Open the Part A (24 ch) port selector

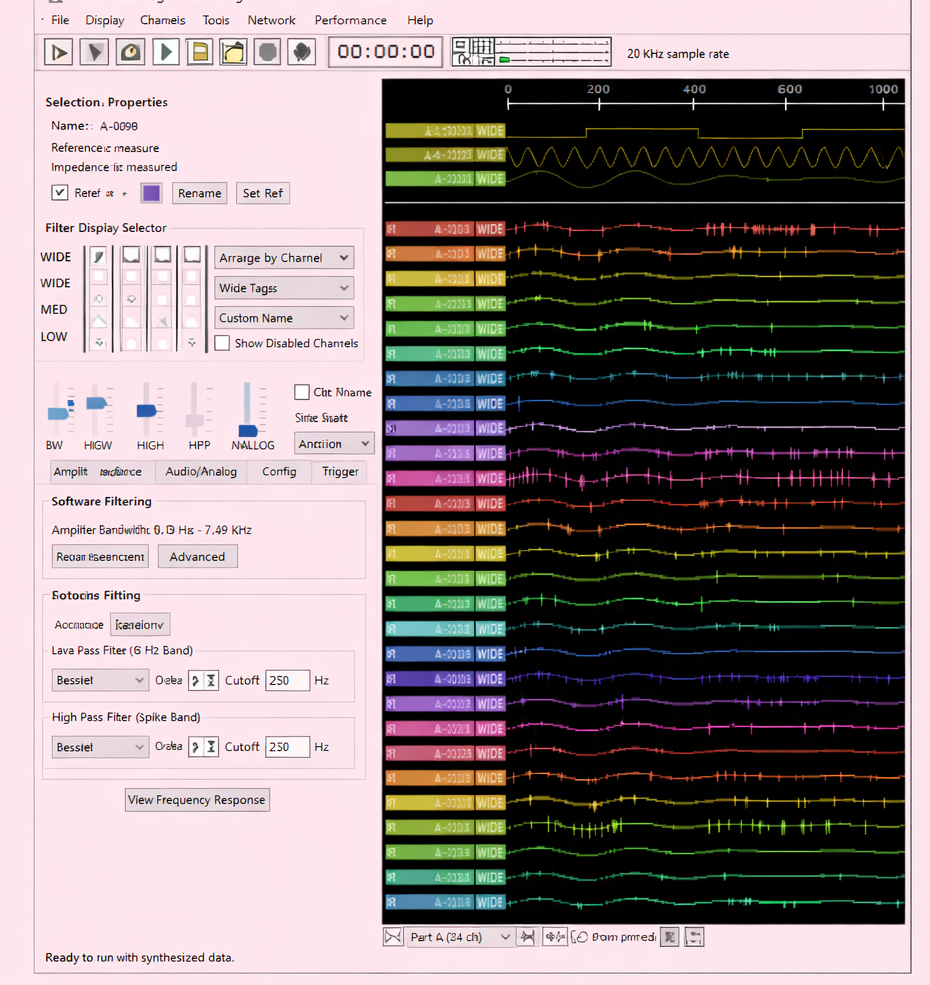(460, 937)
